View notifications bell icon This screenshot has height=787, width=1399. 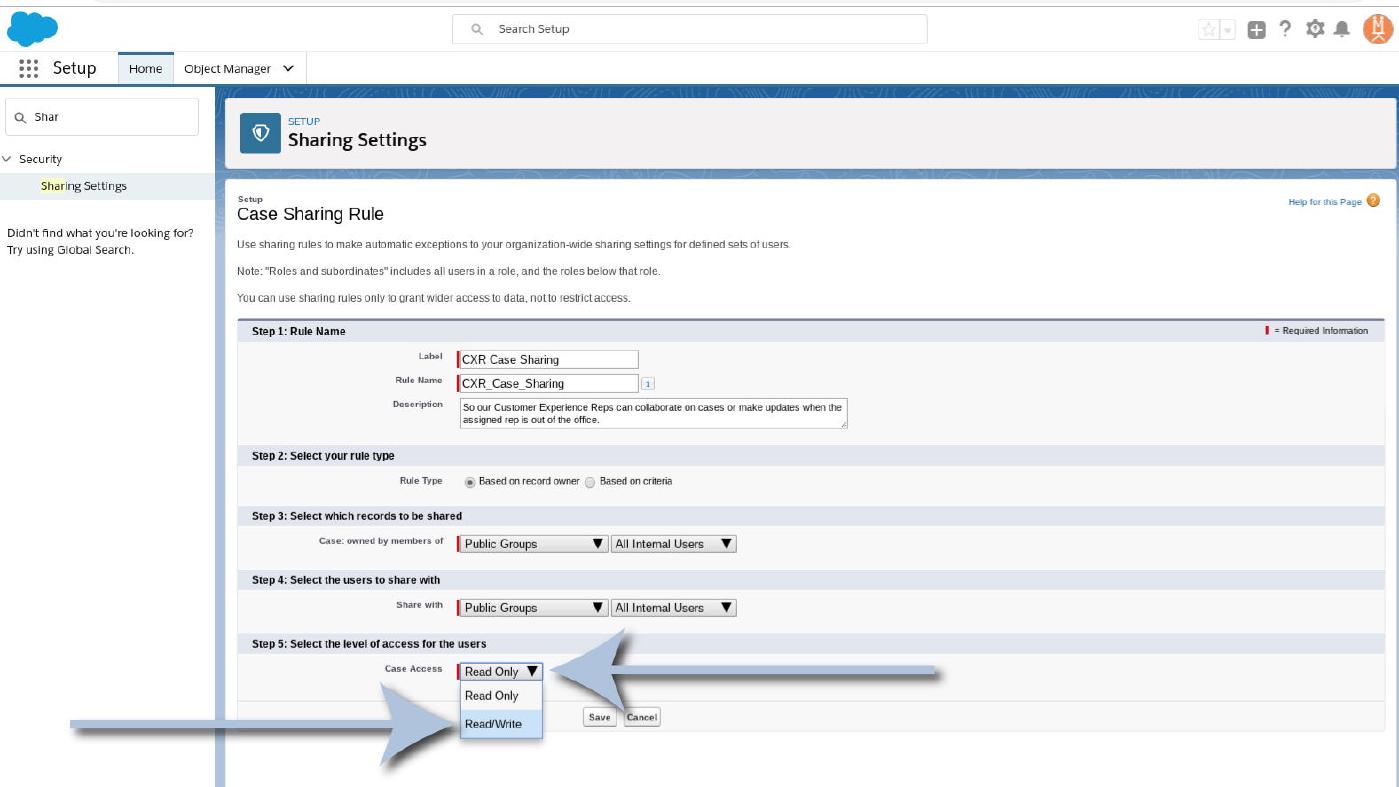[1342, 29]
